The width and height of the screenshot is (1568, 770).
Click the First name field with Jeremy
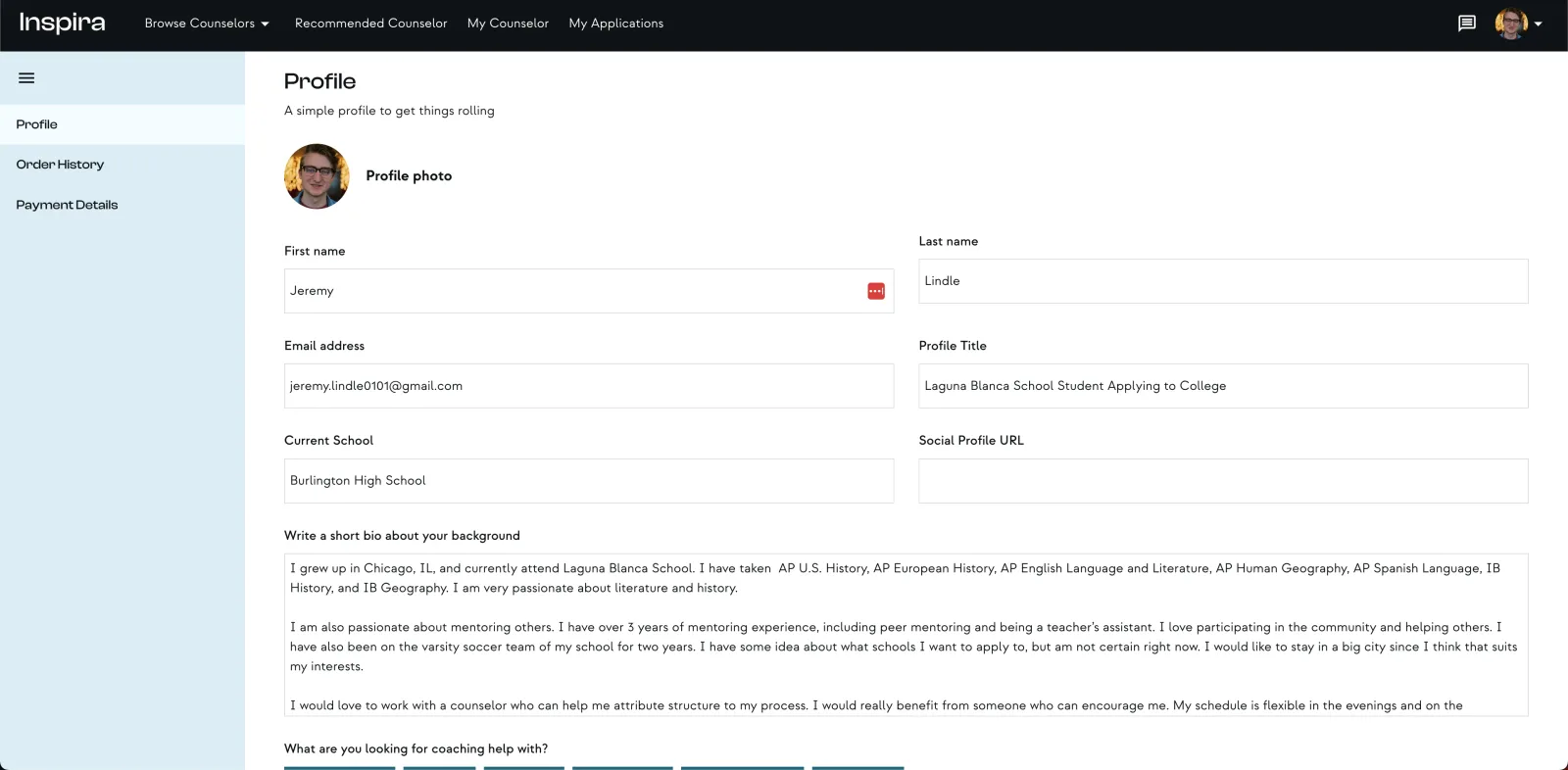point(589,291)
